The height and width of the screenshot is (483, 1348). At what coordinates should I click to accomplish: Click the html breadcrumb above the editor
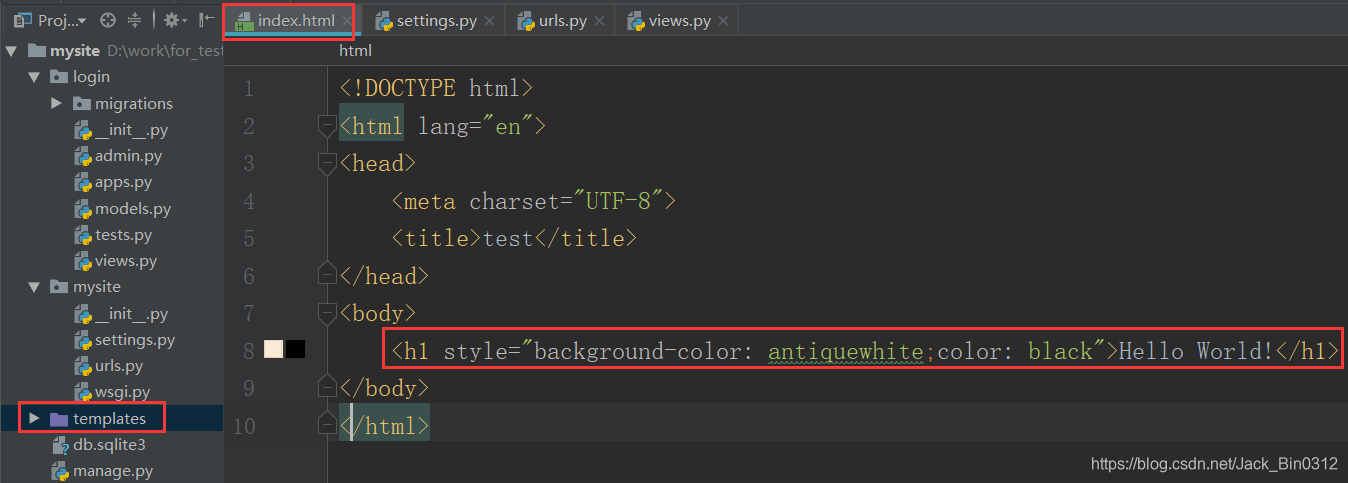(x=355, y=50)
